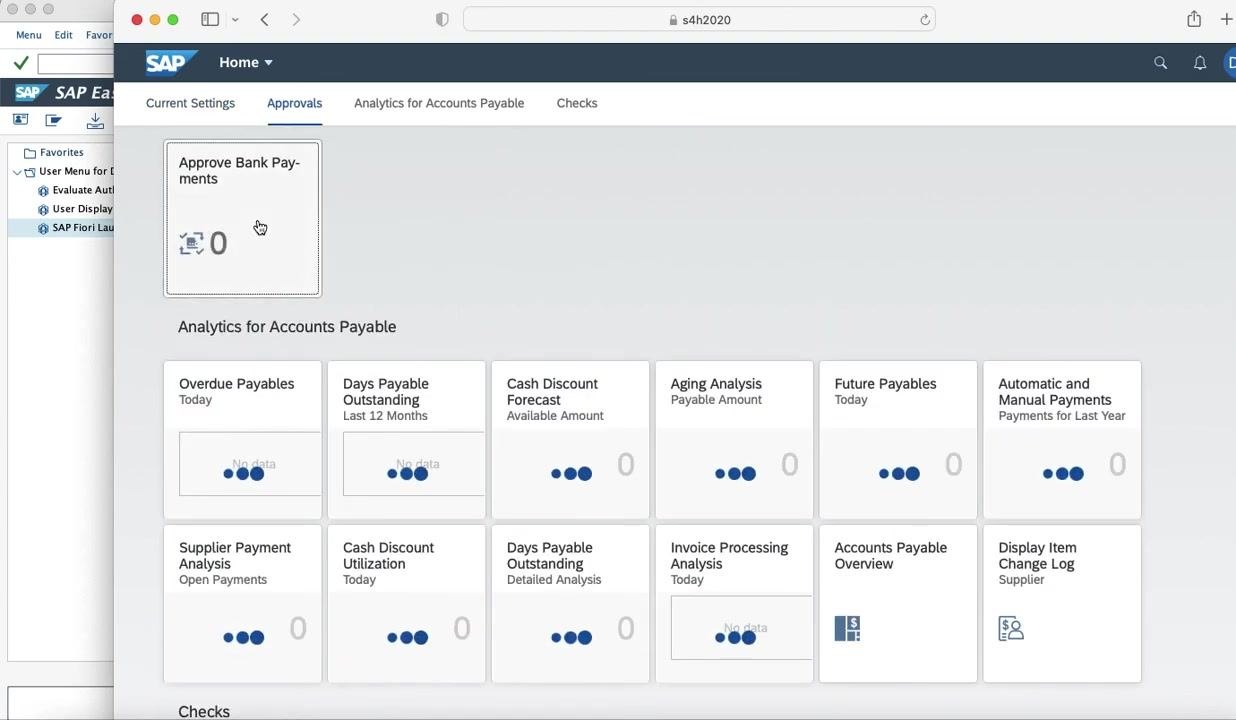
Task: Open the Approve Bank Payments tile
Action: click(243, 218)
